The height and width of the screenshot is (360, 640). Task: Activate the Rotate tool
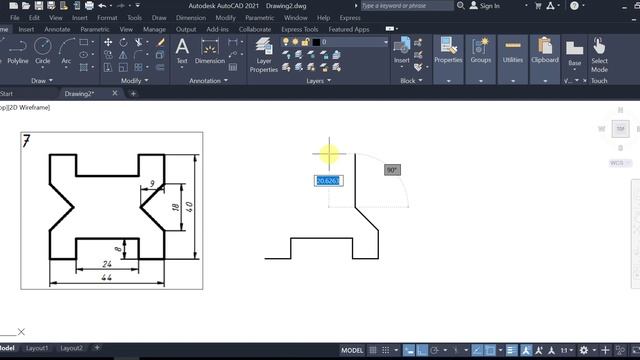pyautogui.click(x=123, y=42)
